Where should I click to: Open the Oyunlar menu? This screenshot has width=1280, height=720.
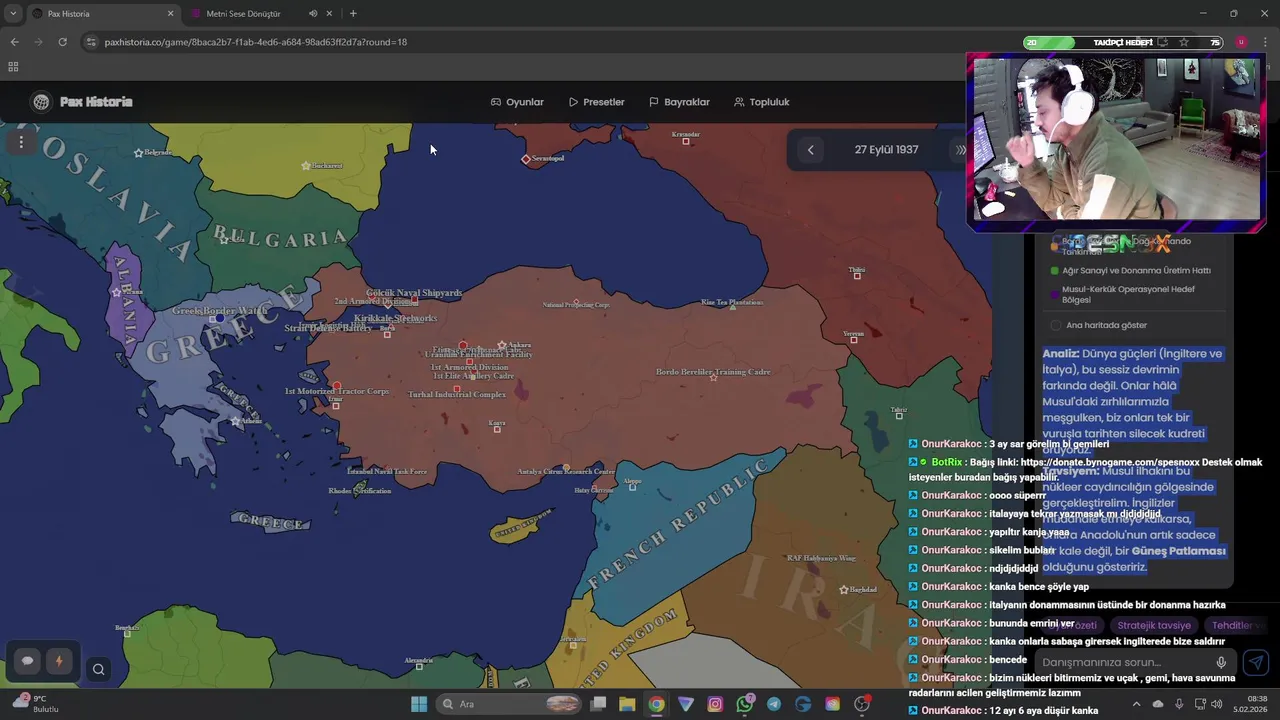[x=517, y=102]
